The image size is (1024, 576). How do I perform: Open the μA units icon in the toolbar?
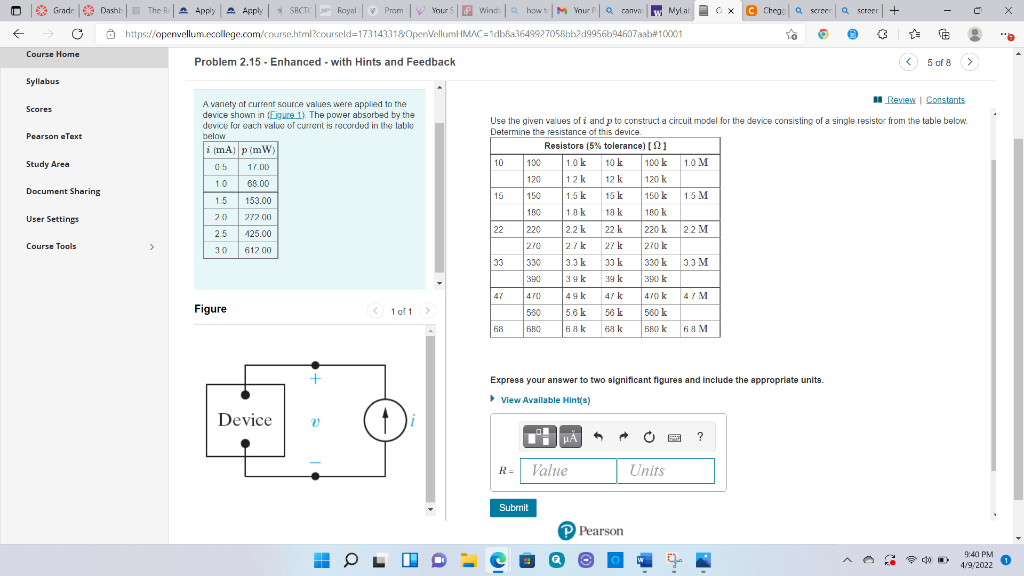coord(571,436)
